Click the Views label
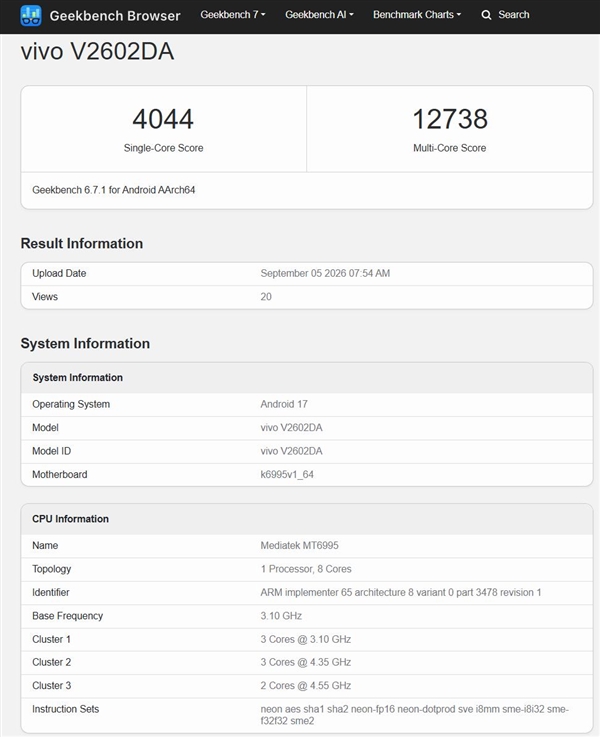 coord(45,297)
